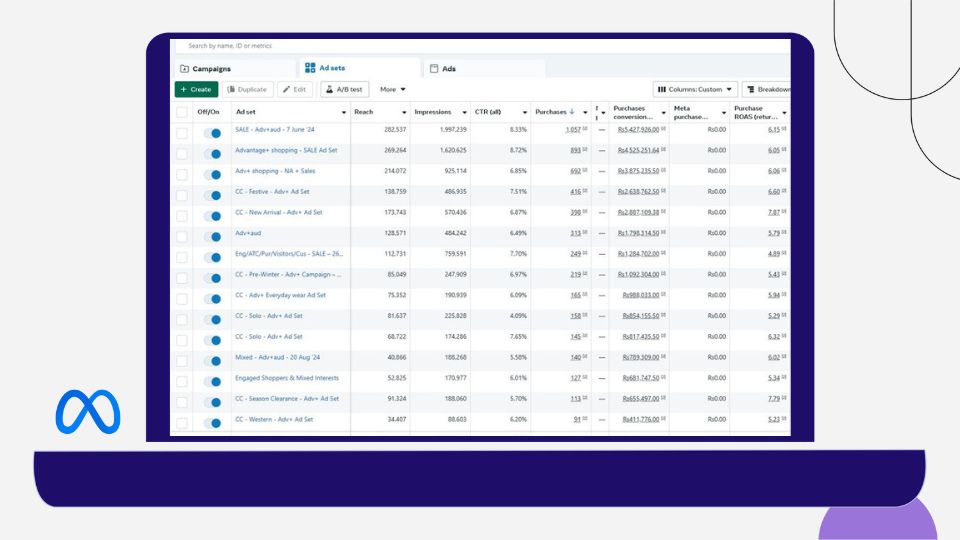Open the Engaged Shoppers & Mixed Interests link
The image size is (960, 540).
coord(287,378)
